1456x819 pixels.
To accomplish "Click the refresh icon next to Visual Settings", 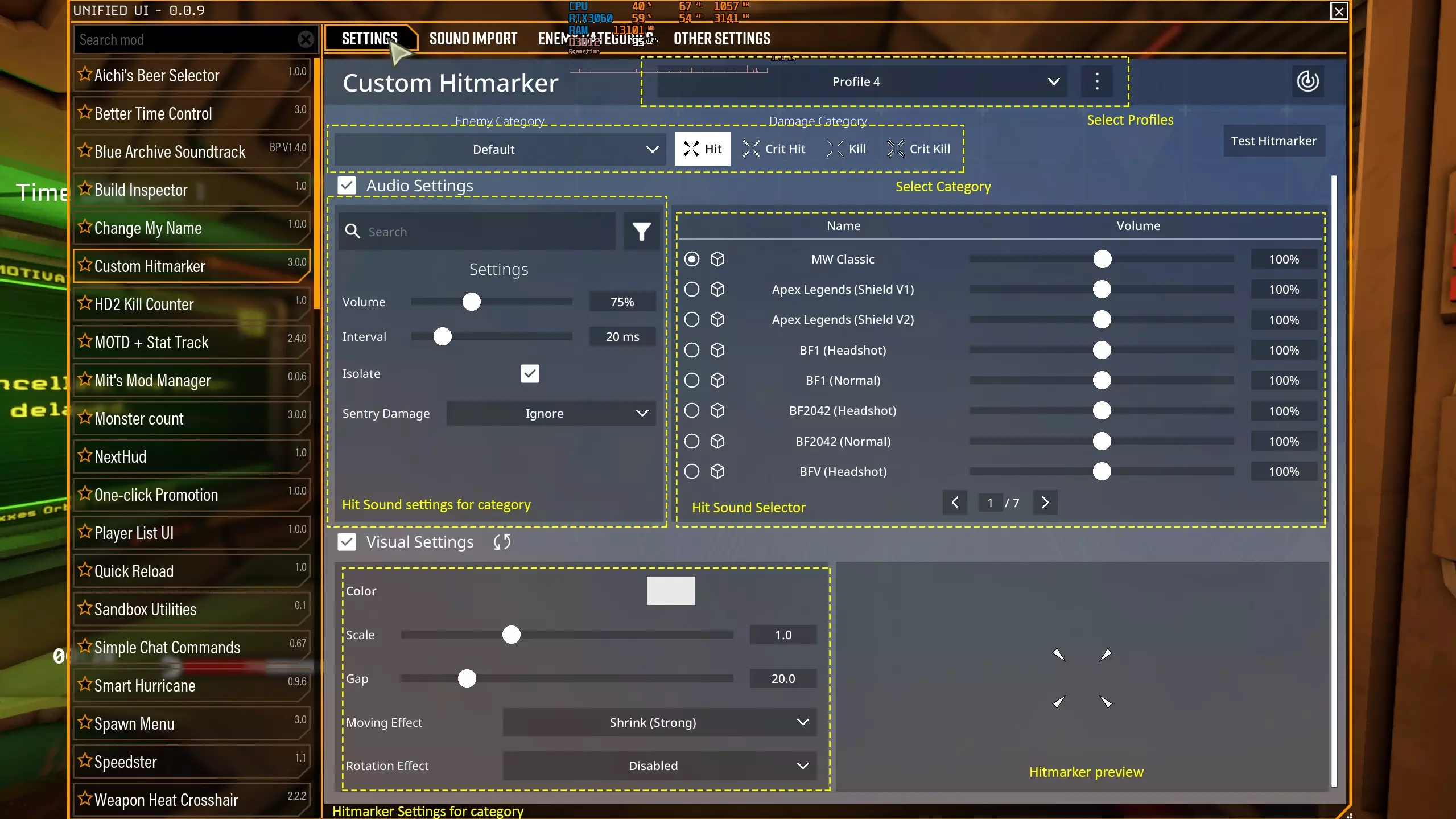I will (x=502, y=542).
